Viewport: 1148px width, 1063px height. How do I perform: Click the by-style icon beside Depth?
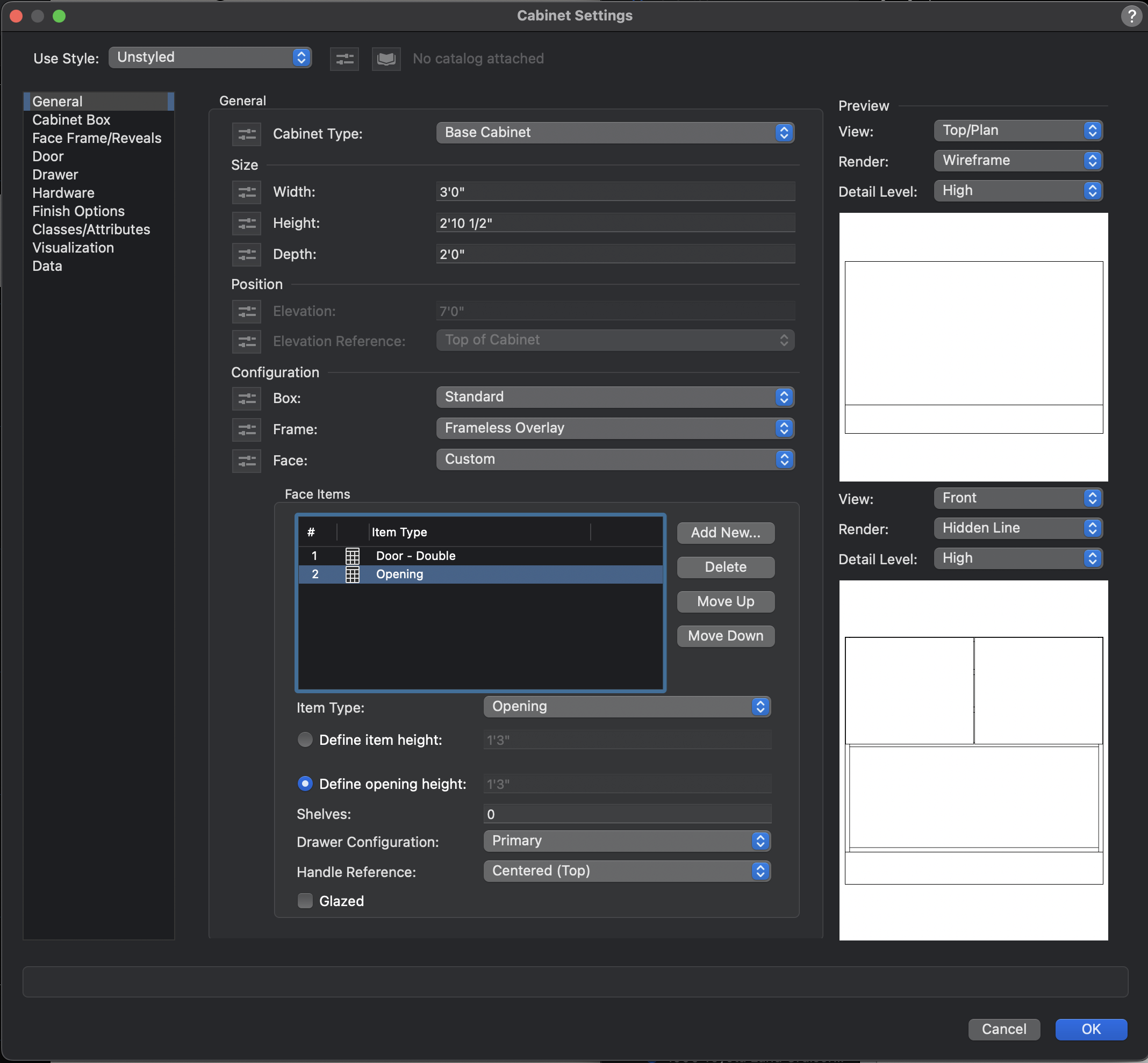pyautogui.click(x=246, y=254)
